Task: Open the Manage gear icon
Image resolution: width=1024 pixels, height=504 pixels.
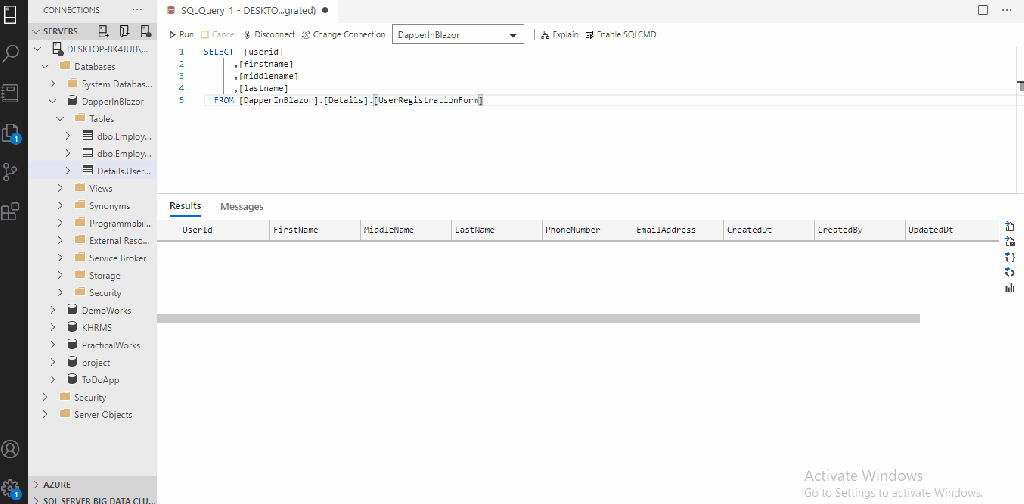Action: pyautogui.click(x=12, y=488)
